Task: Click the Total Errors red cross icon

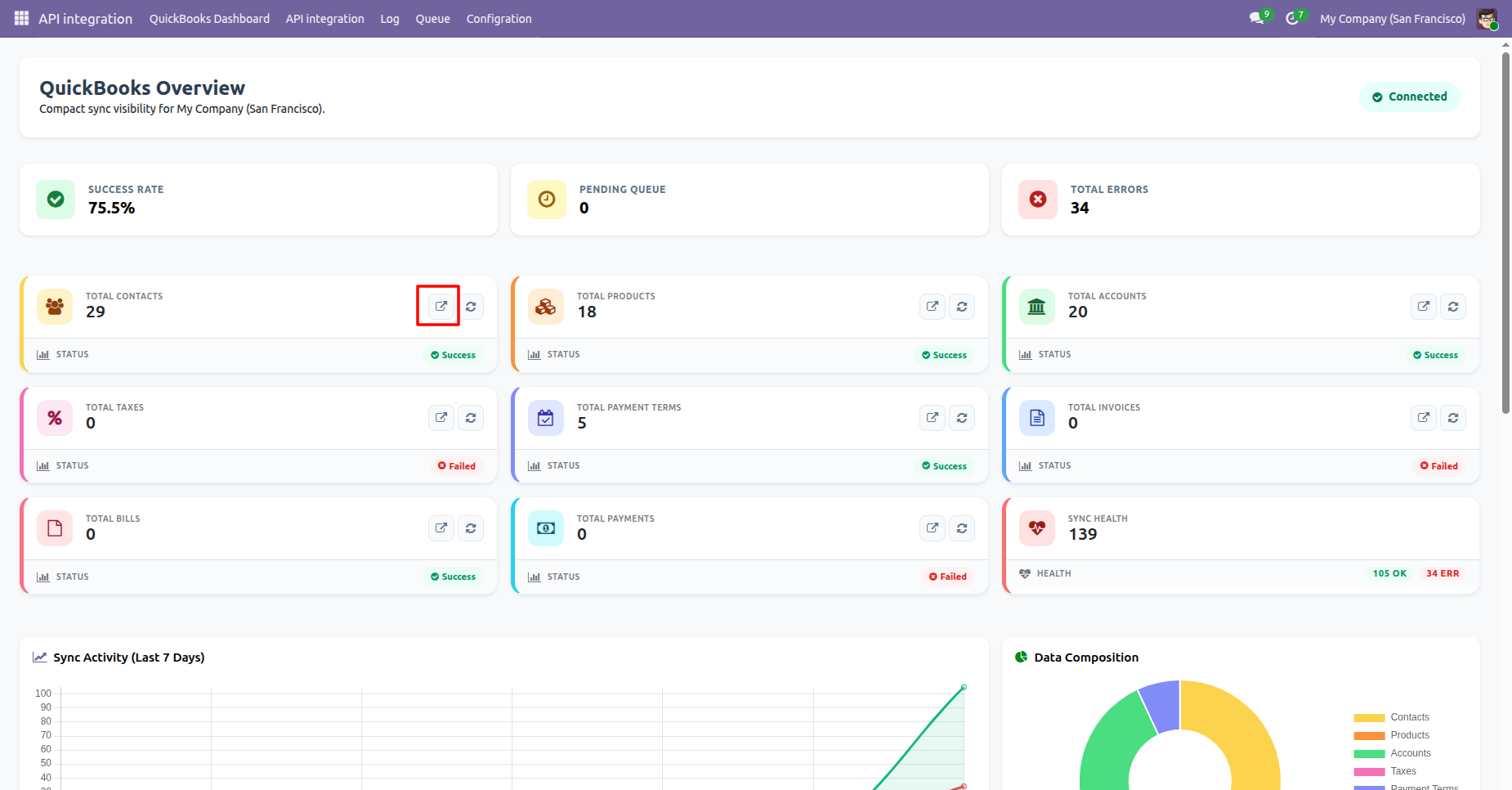Action: pyautogui.click(x=1038, y=200)
